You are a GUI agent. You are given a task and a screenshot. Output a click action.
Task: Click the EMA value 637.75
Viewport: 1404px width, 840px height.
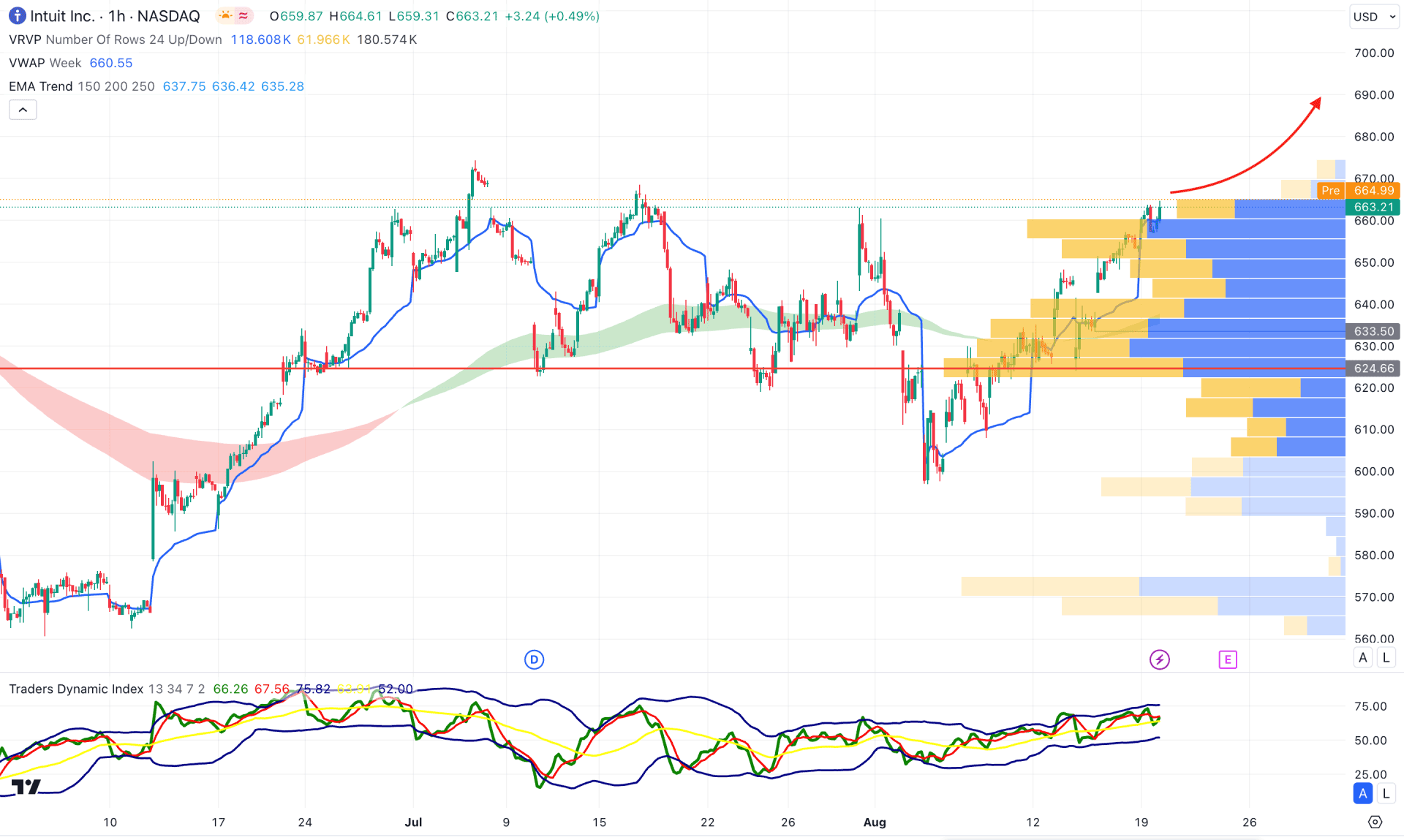coord(184,86)
